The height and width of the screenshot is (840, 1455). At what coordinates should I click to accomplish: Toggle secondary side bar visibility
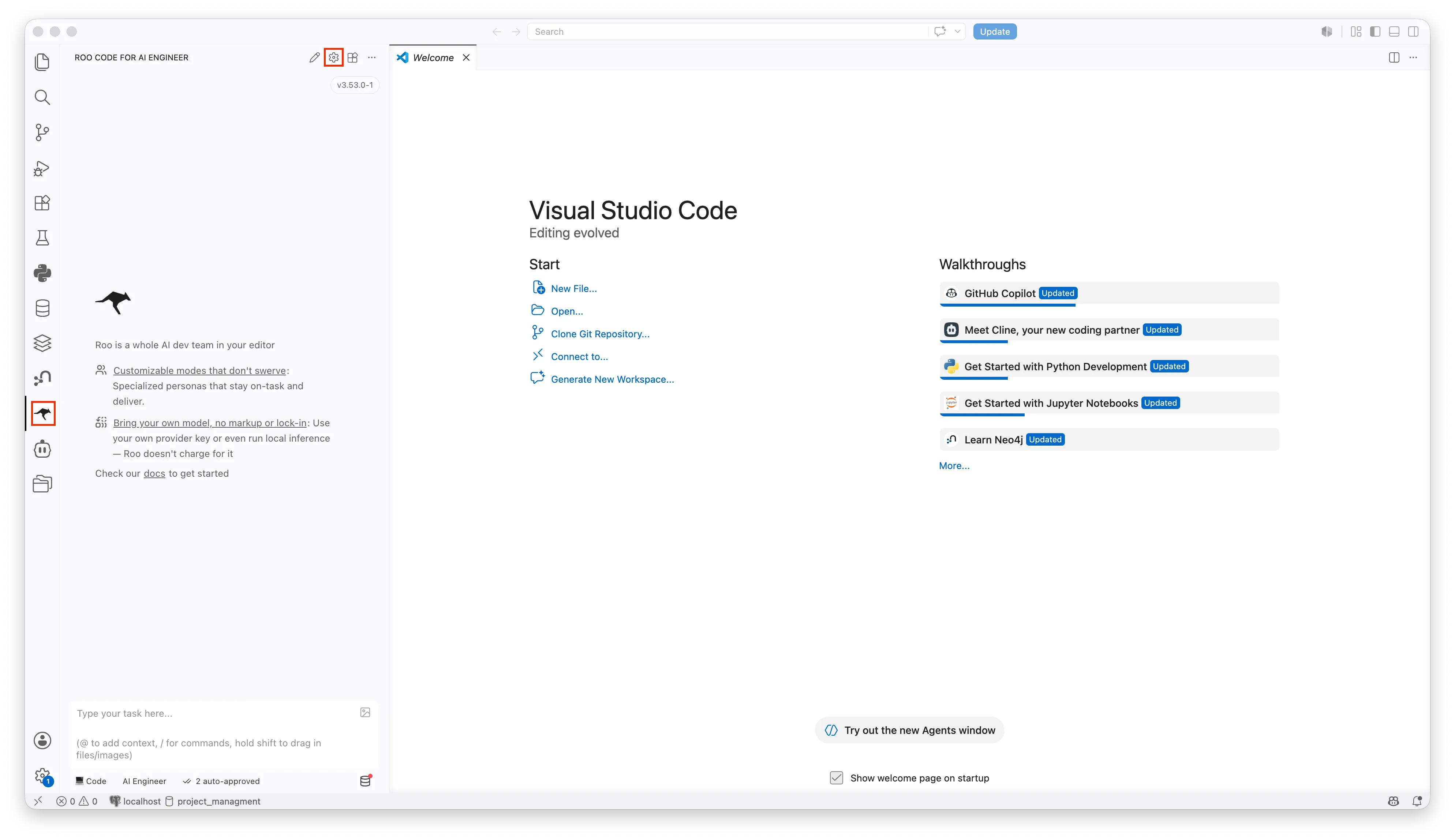(1413, 31)
